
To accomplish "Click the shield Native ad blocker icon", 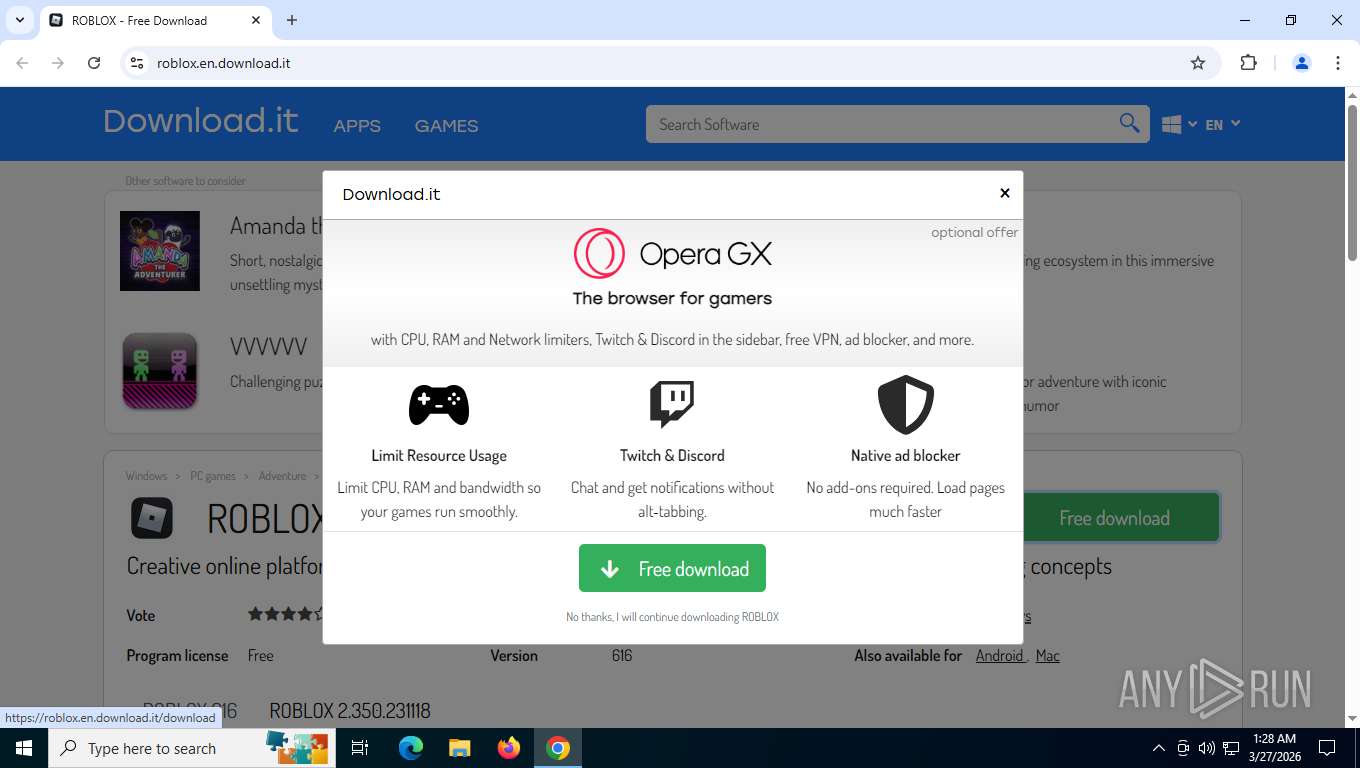I will pyautogui.click(x=905, y=404).
